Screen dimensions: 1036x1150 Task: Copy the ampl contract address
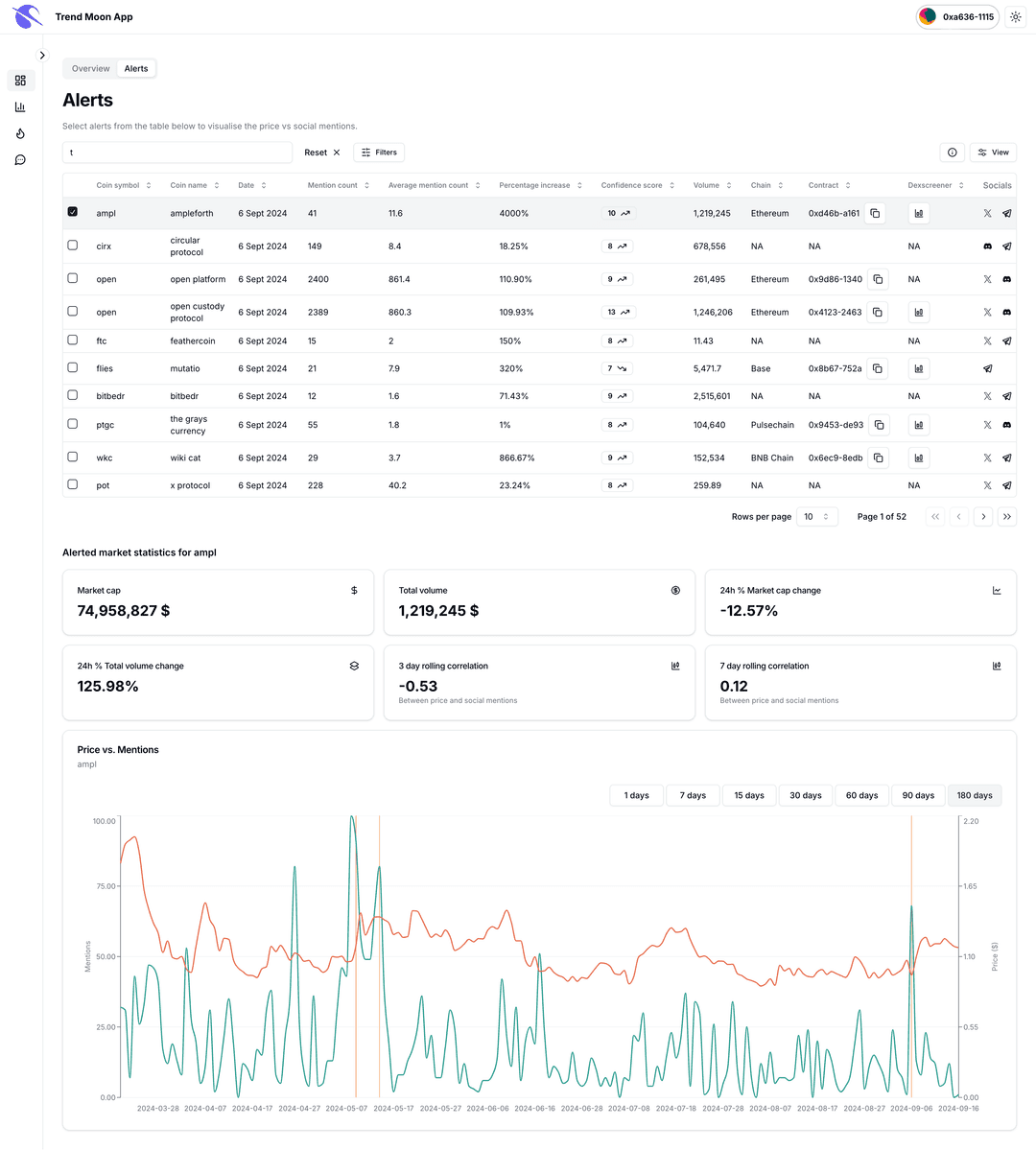point(875,214)
